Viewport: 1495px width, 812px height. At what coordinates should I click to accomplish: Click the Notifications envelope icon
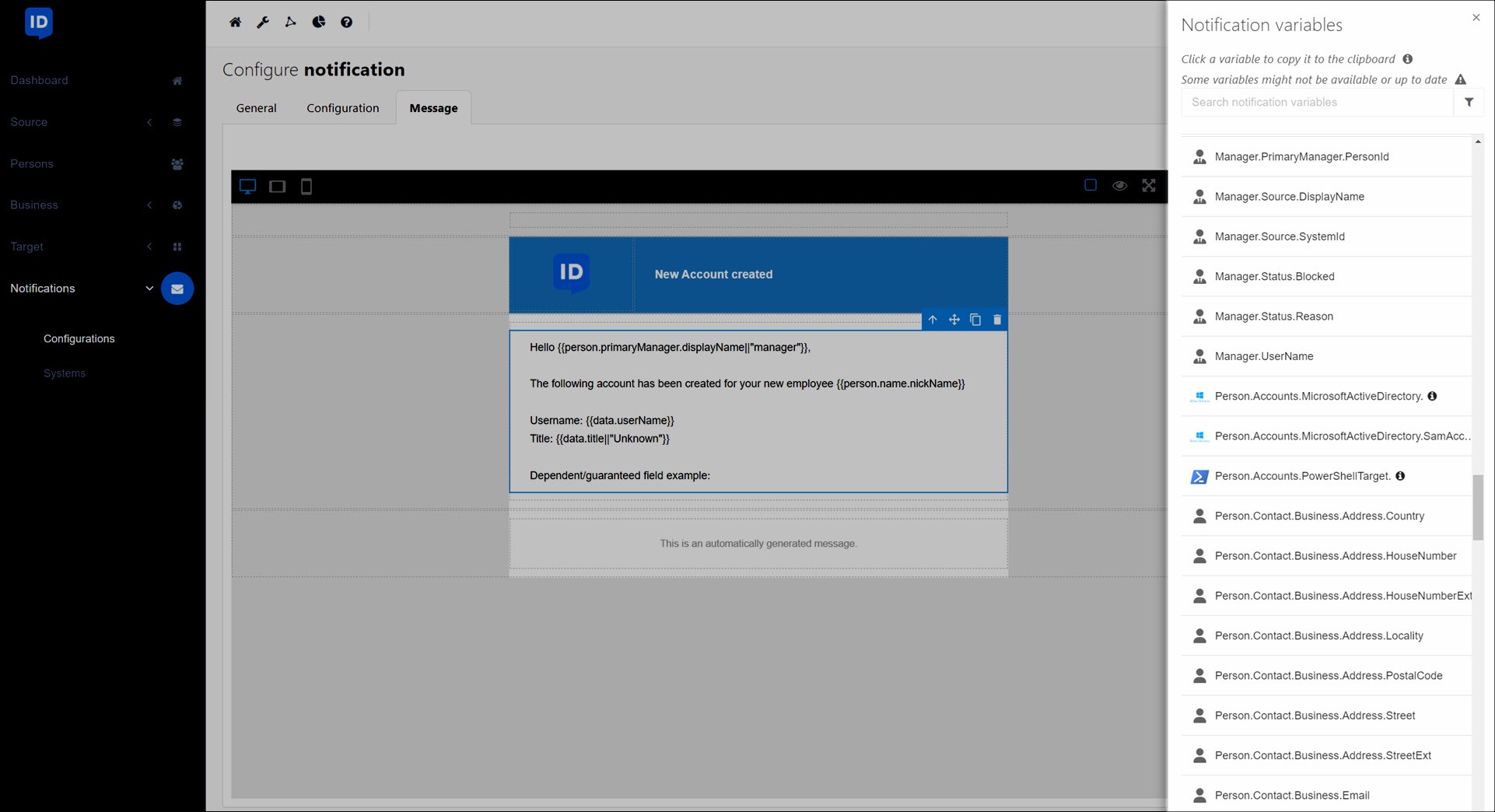click(x=177, y=289)
